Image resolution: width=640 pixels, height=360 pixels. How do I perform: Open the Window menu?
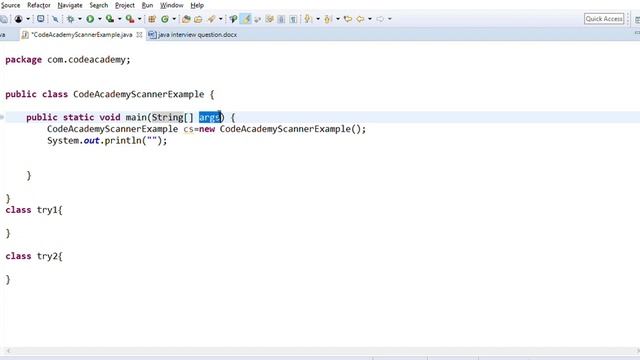171,5
